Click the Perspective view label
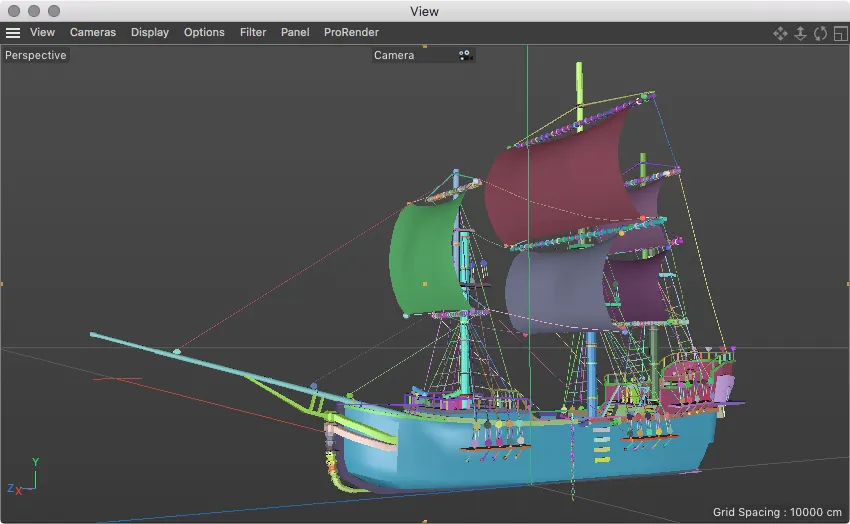The height and width of the screenshot is (524, 850). tap(36, 55)
